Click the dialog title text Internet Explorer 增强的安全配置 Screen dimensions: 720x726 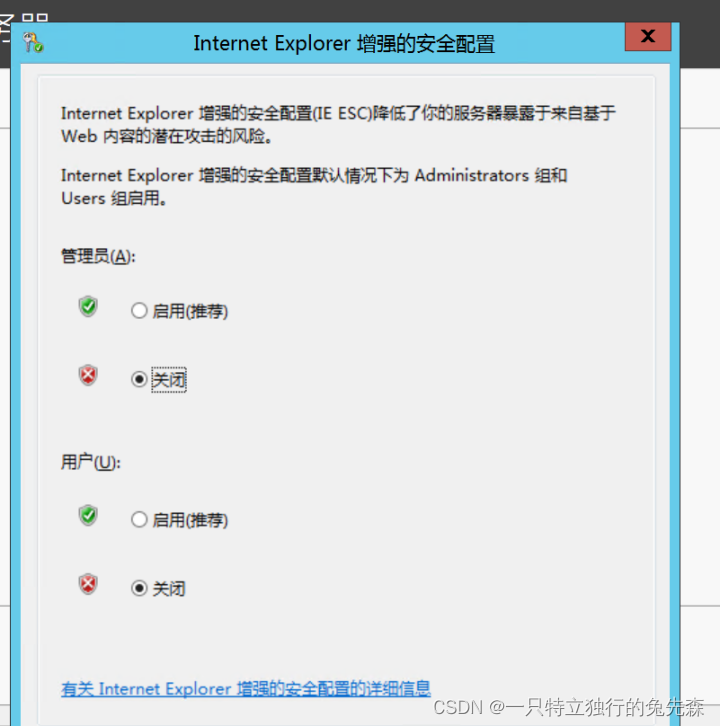pos(344,44)
